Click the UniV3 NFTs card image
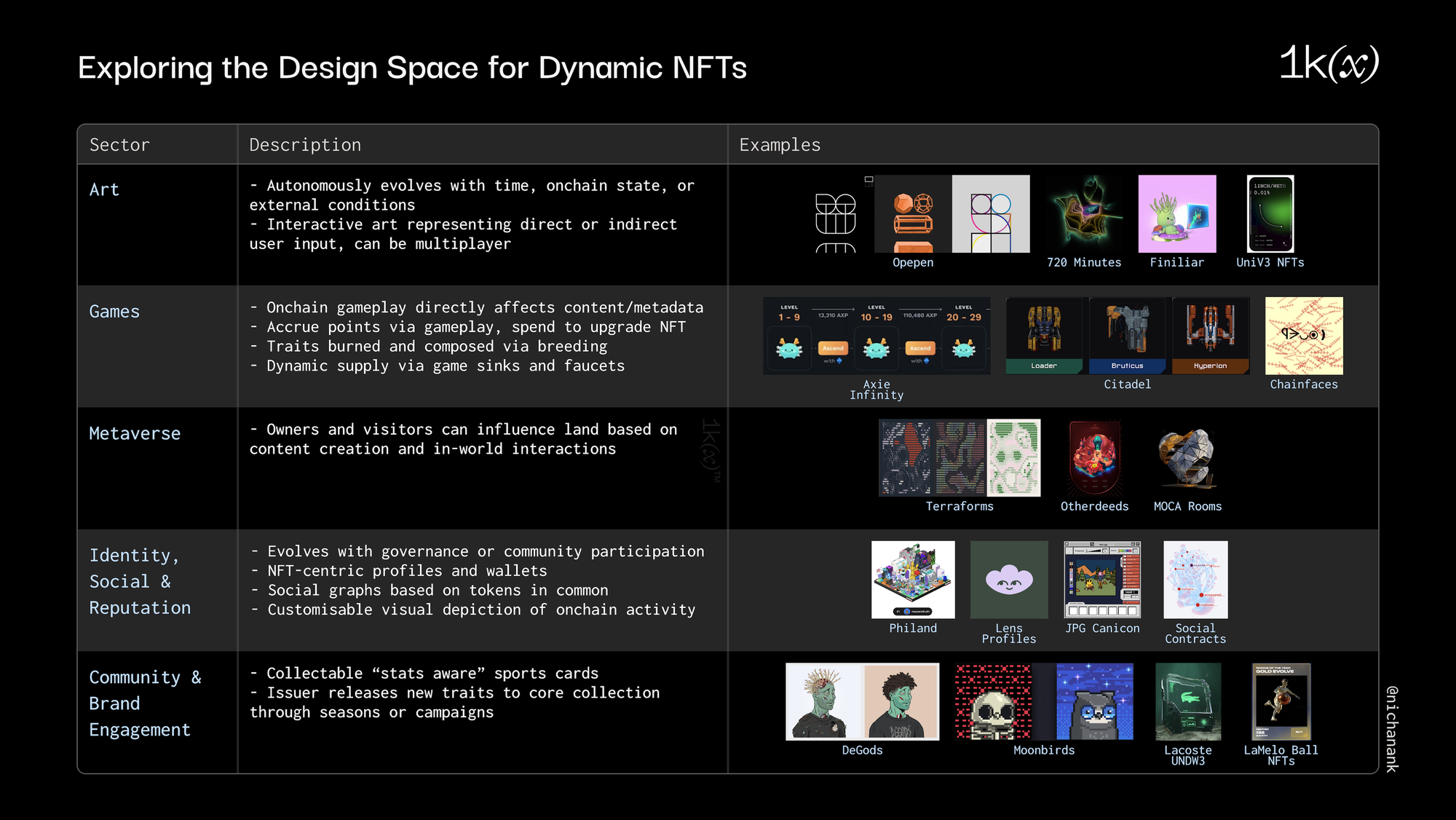The height and width of the screenshot is (820, 1456). tap(1270, 213)
